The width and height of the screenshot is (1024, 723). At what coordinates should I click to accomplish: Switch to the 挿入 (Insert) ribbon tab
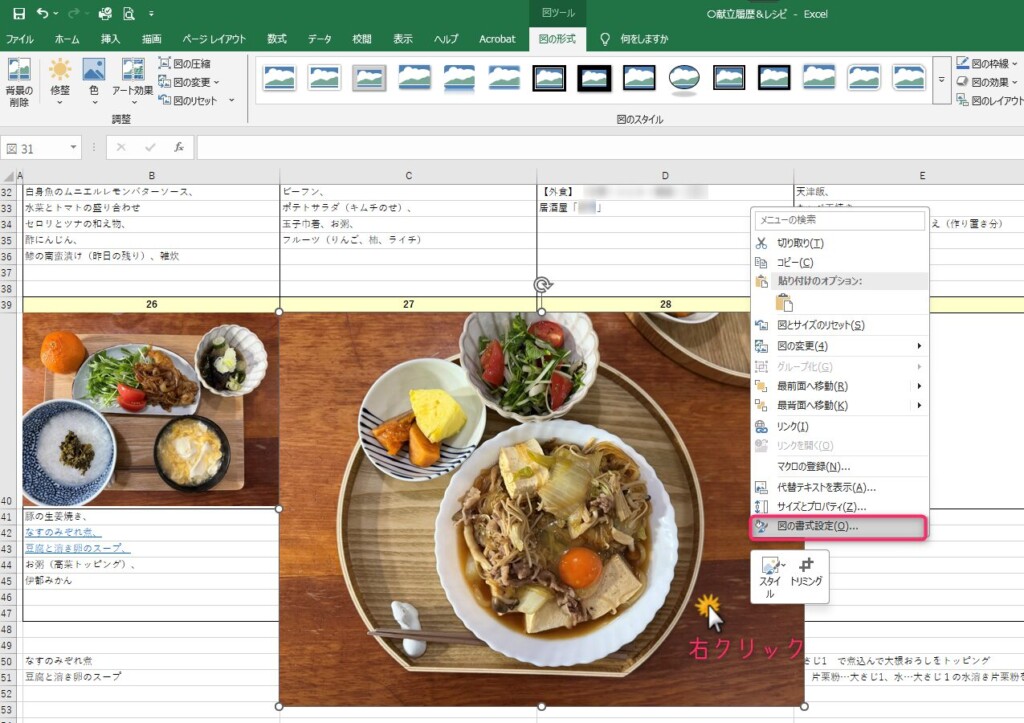(x=111, y=39)
